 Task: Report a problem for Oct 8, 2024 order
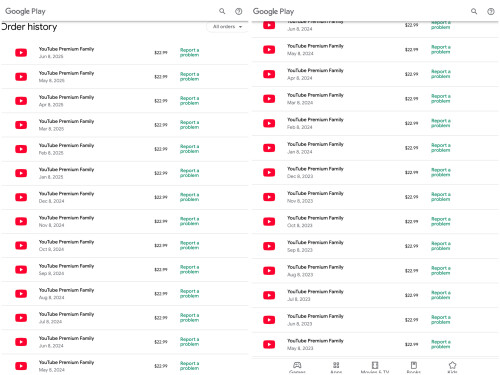coord(189,245)
